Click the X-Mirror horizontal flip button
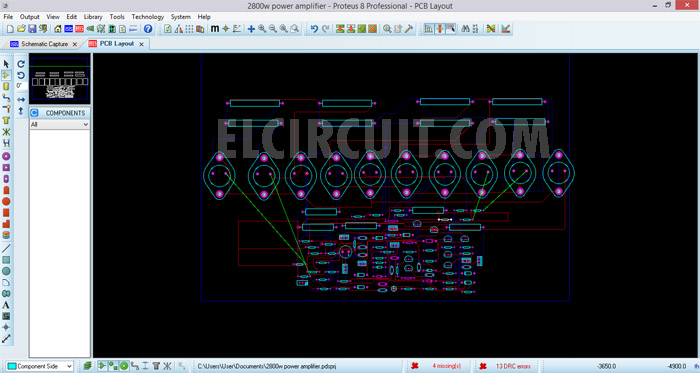 pos(21,99)
